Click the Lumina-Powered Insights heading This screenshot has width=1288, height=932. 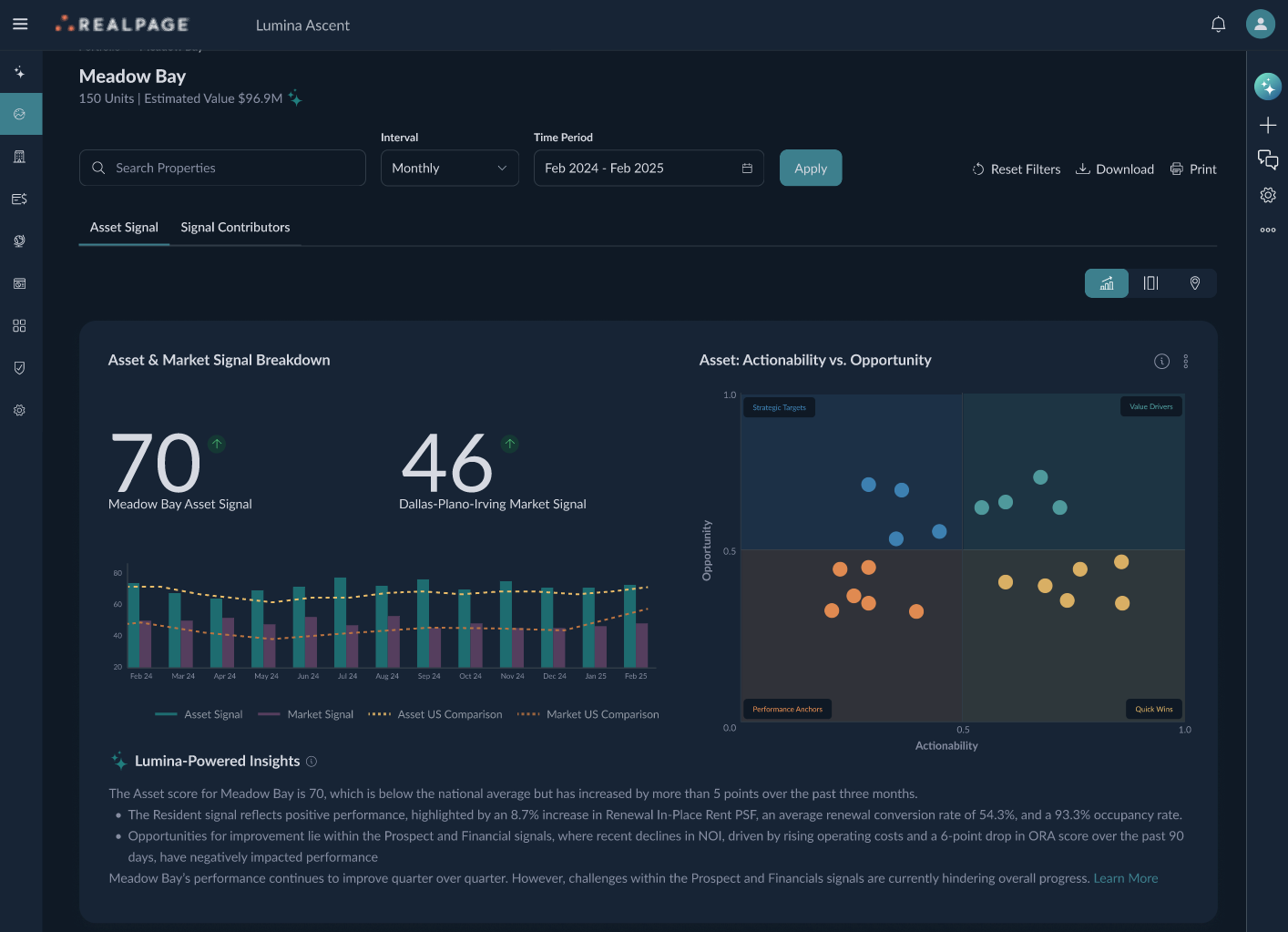tap(218, 761)
